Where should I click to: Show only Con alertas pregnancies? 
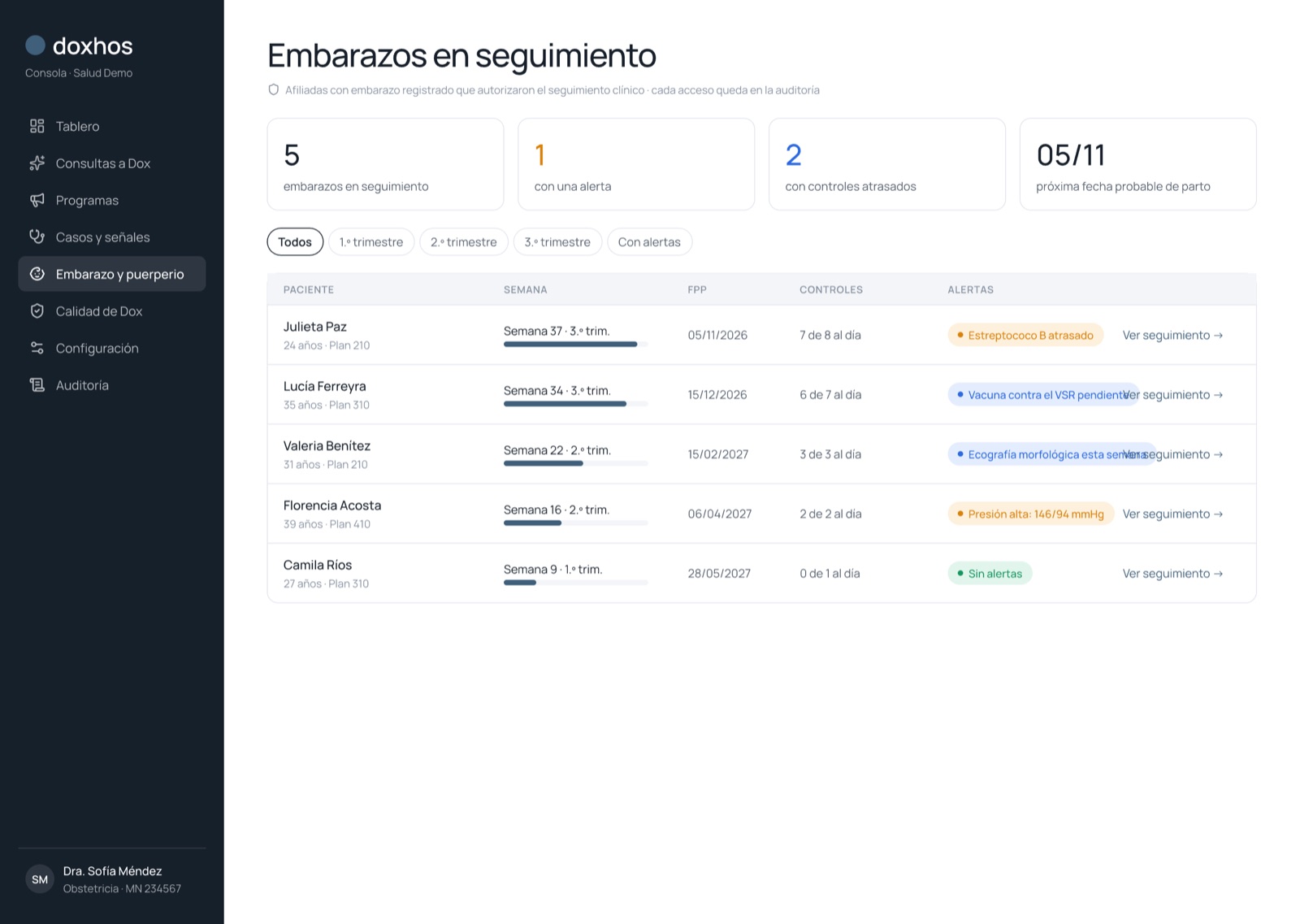(x=649, y=242)
